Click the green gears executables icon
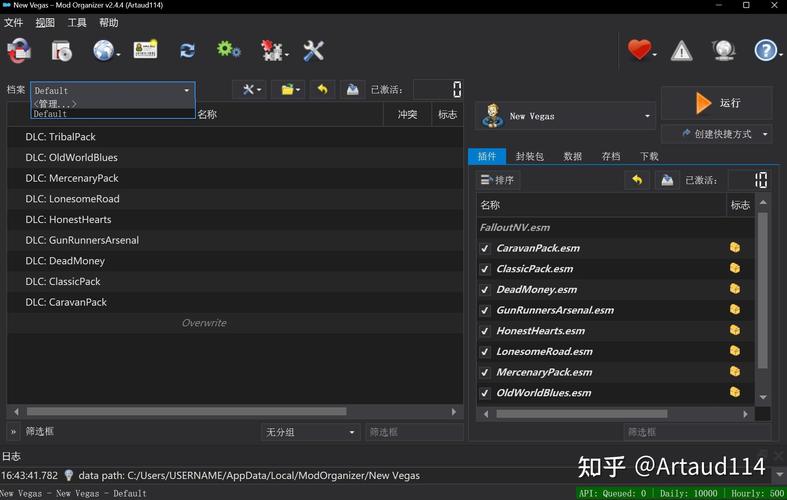 tap(229, 50)
